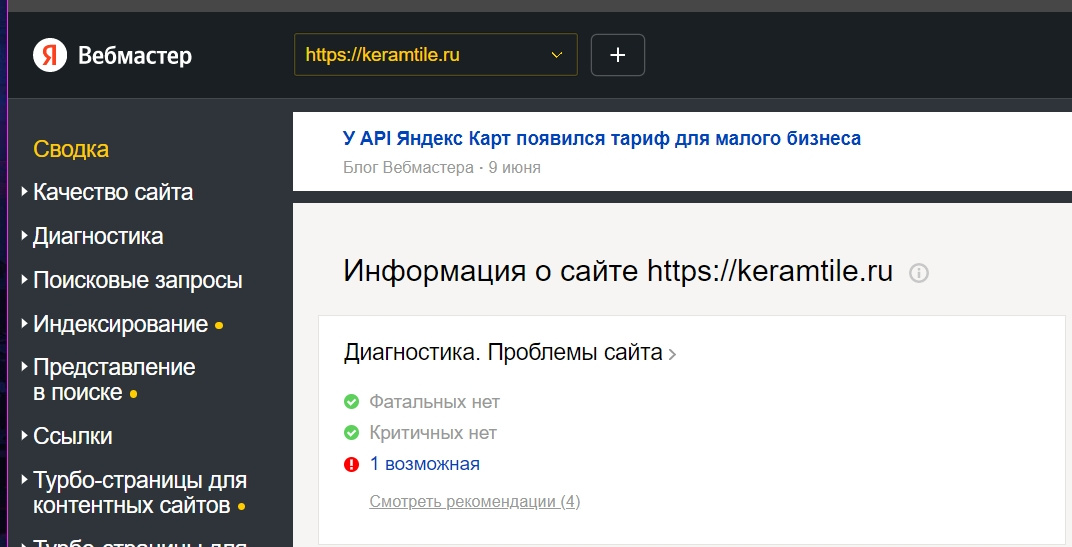
Task: Open the Ссылки sidebar item
Action: point(72,436)
